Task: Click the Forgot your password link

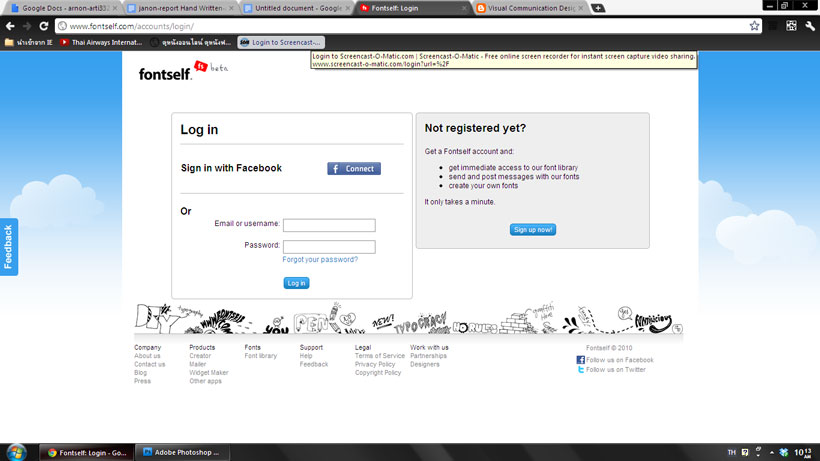Action: [x=320, y=259]
